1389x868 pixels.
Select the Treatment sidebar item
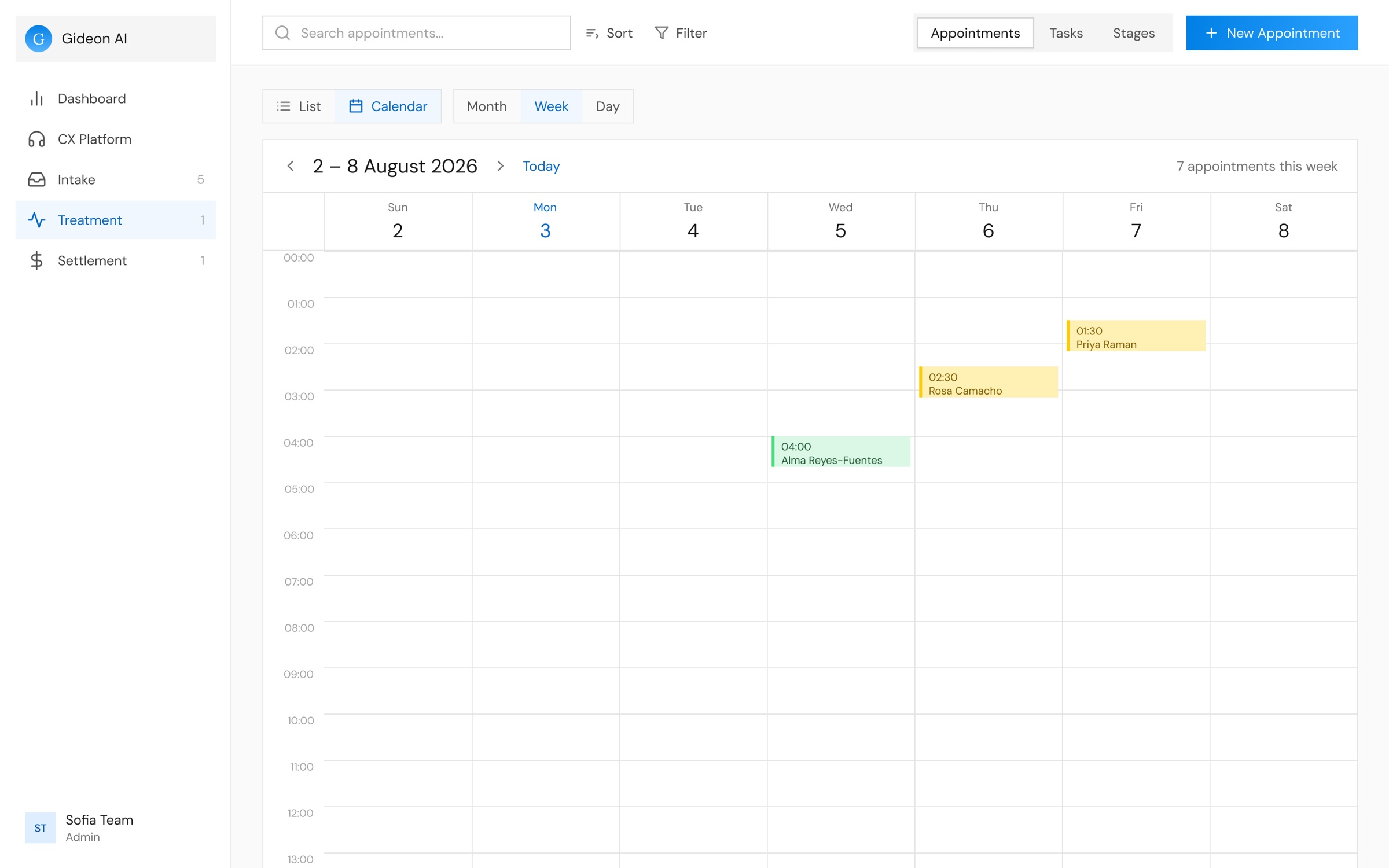[x=116, y=220]
